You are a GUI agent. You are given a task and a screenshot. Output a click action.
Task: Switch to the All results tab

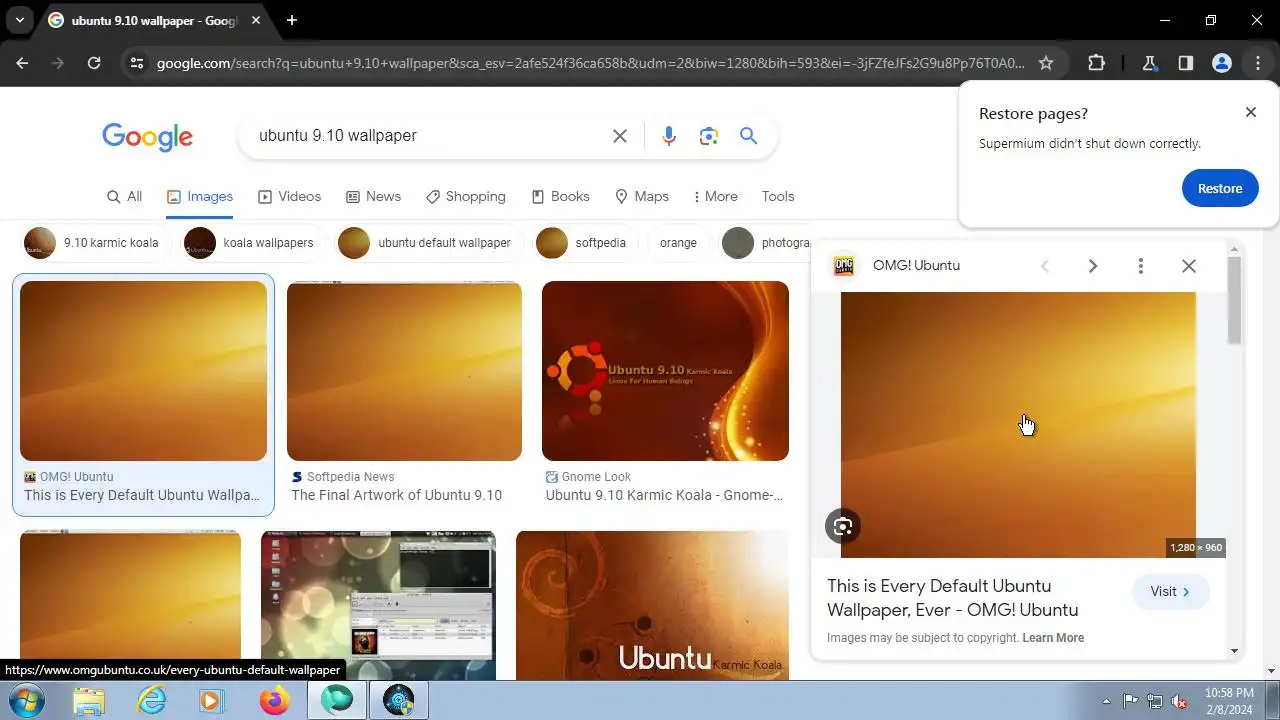point(125,196)
